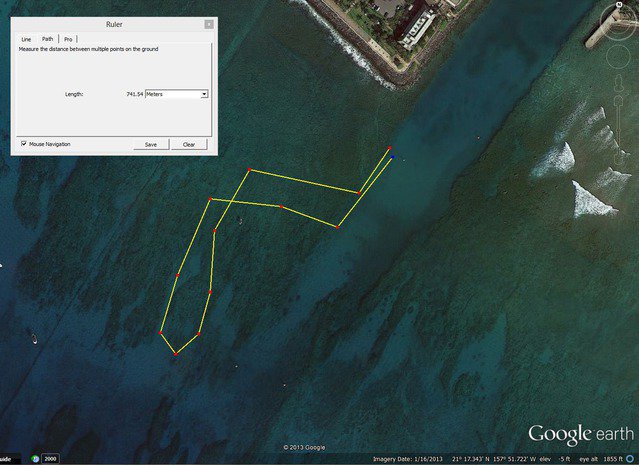Click the 'elev -5 ft' status readout
Screen dimensions: 639x465
pyautogui.click(x=555, y=459)
